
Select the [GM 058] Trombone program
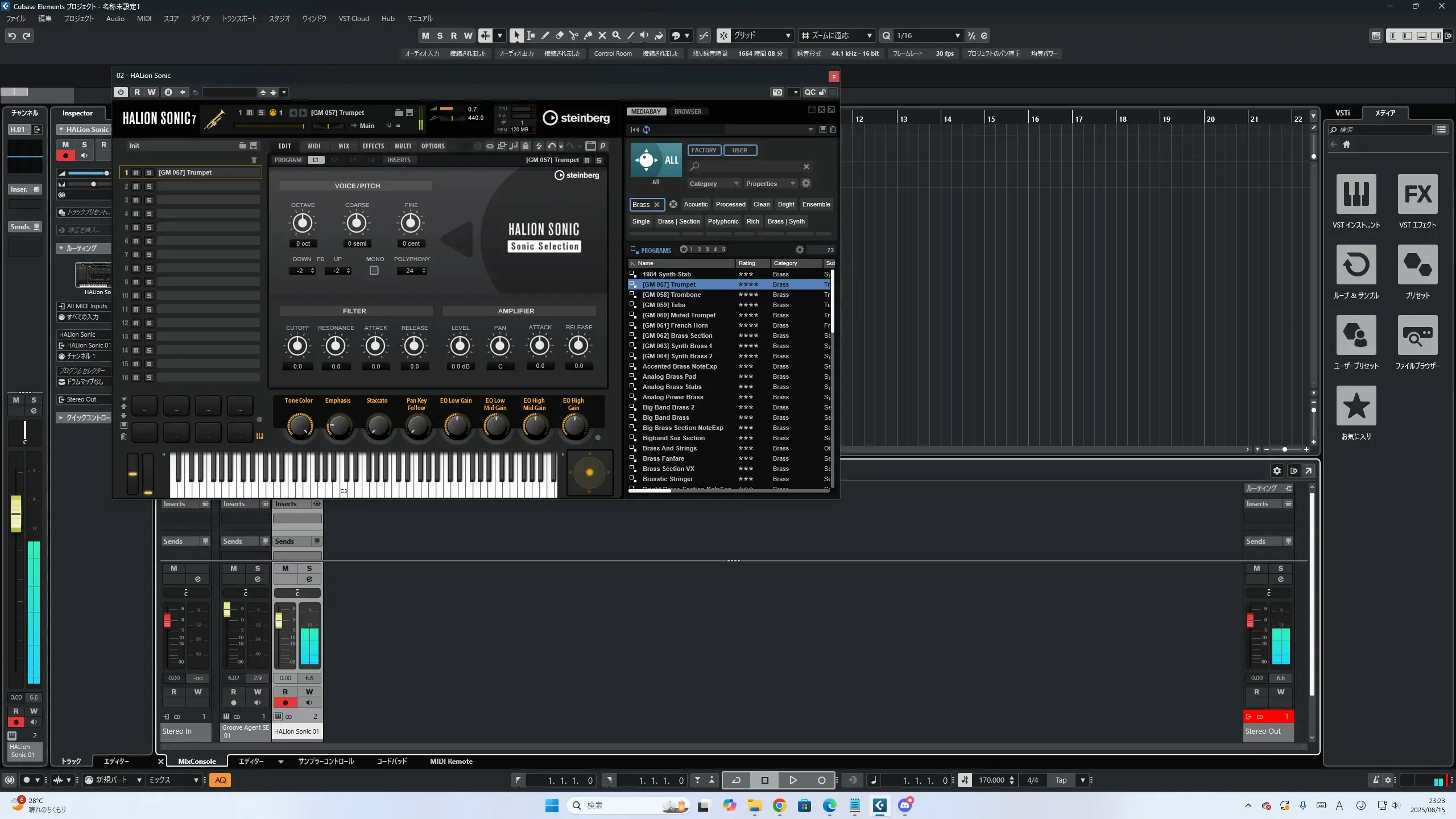tap(671, 295)
